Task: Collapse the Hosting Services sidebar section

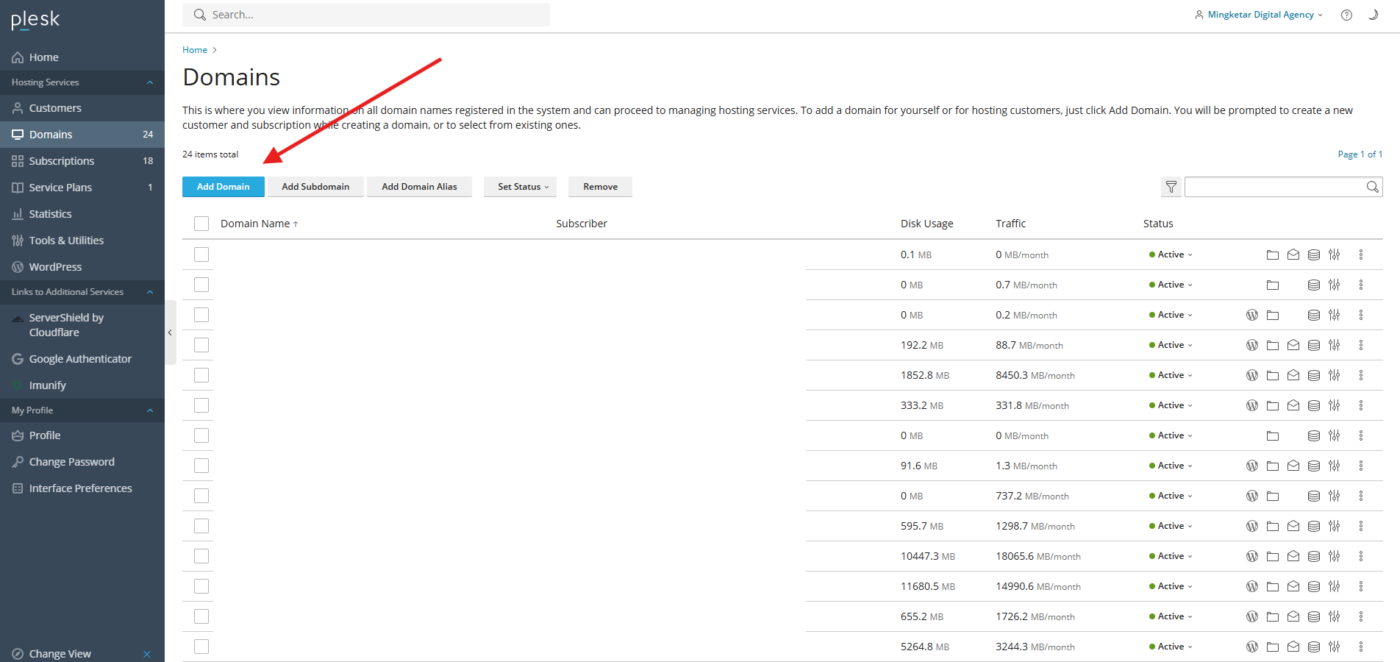Action: pyautogui.click(x=150, y=82)
